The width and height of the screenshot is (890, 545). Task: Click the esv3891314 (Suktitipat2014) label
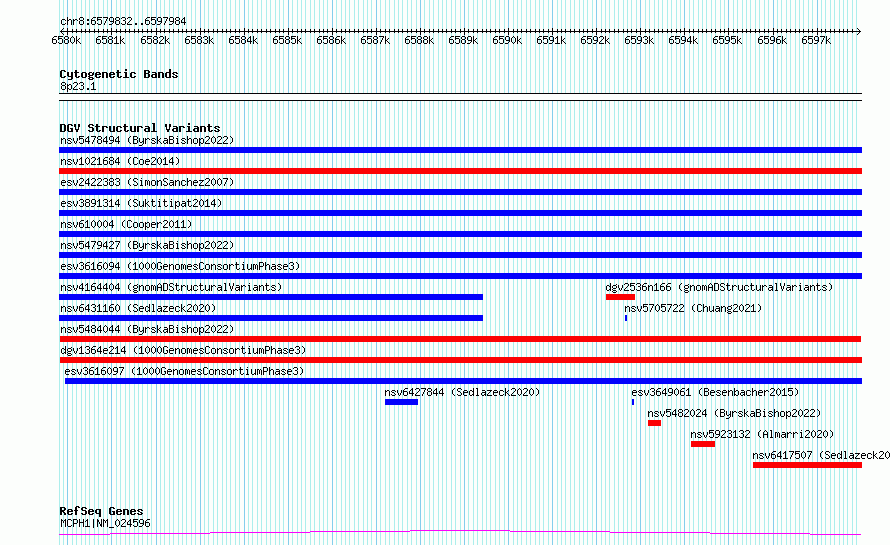pos(141,203)
